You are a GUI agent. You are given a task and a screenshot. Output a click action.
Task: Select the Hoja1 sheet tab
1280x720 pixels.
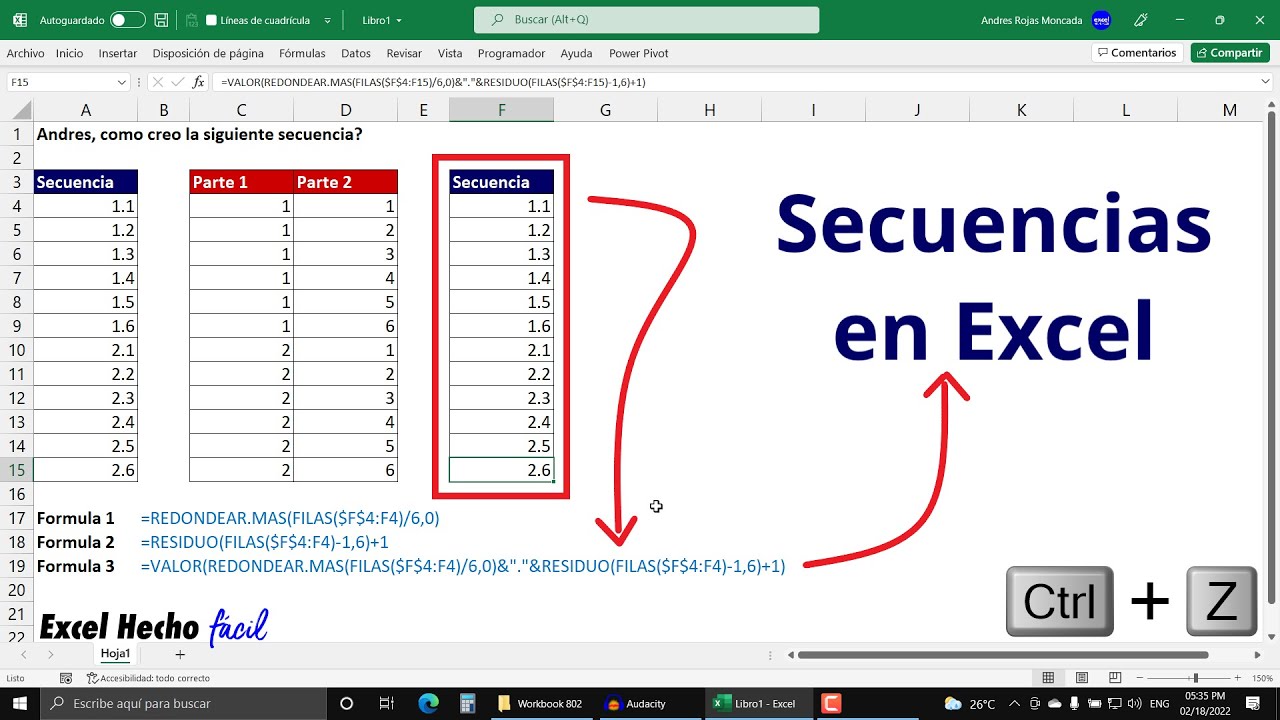[x=115, y=654]
